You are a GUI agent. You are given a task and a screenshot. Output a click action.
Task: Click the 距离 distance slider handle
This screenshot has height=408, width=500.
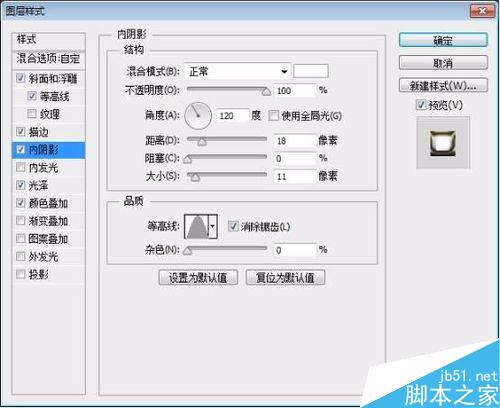[x=202, y=142]
